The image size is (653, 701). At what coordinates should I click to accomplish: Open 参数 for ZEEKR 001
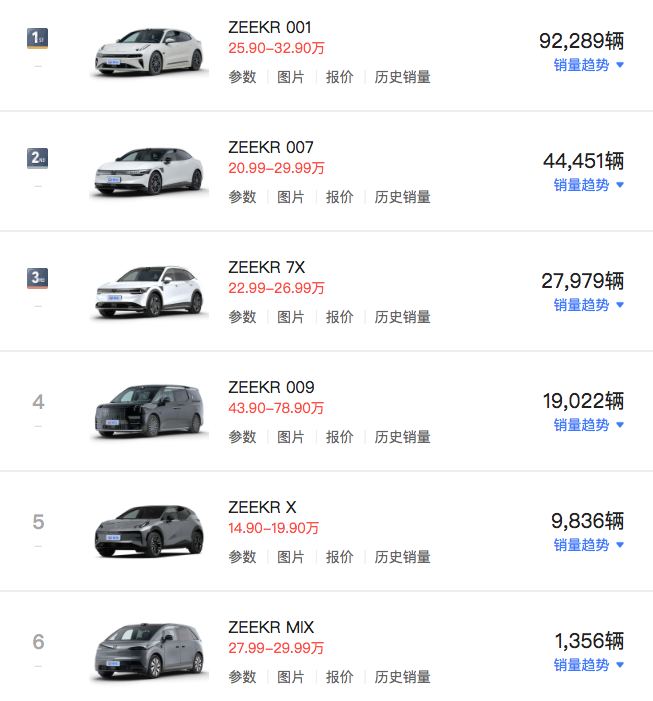pos(243,77)
